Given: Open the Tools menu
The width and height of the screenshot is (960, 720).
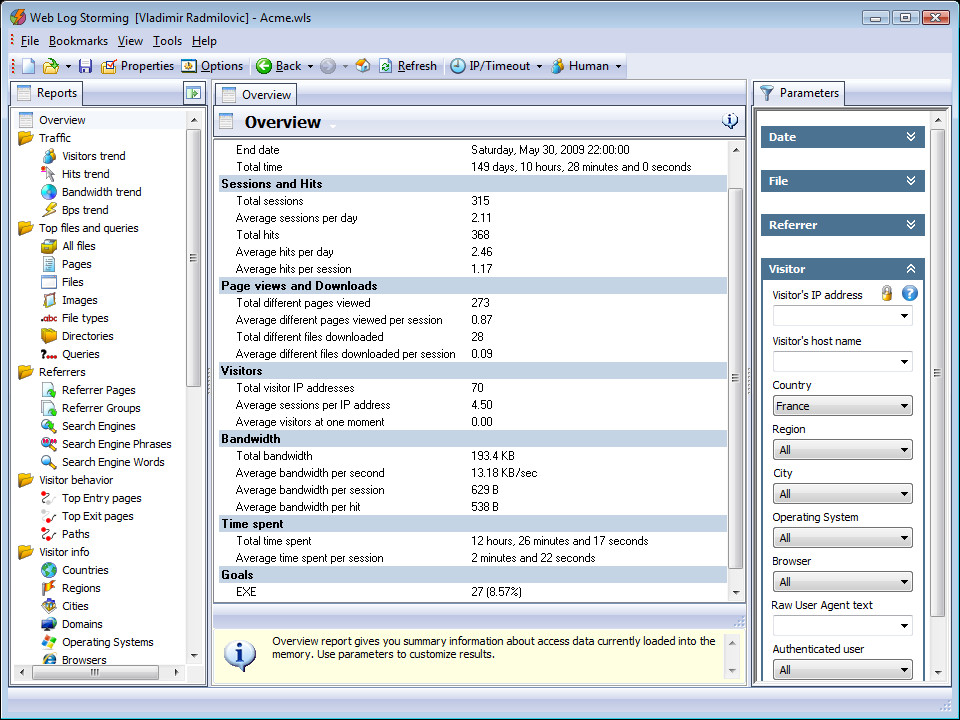Looking at the screenshot, I should point(167,41).
